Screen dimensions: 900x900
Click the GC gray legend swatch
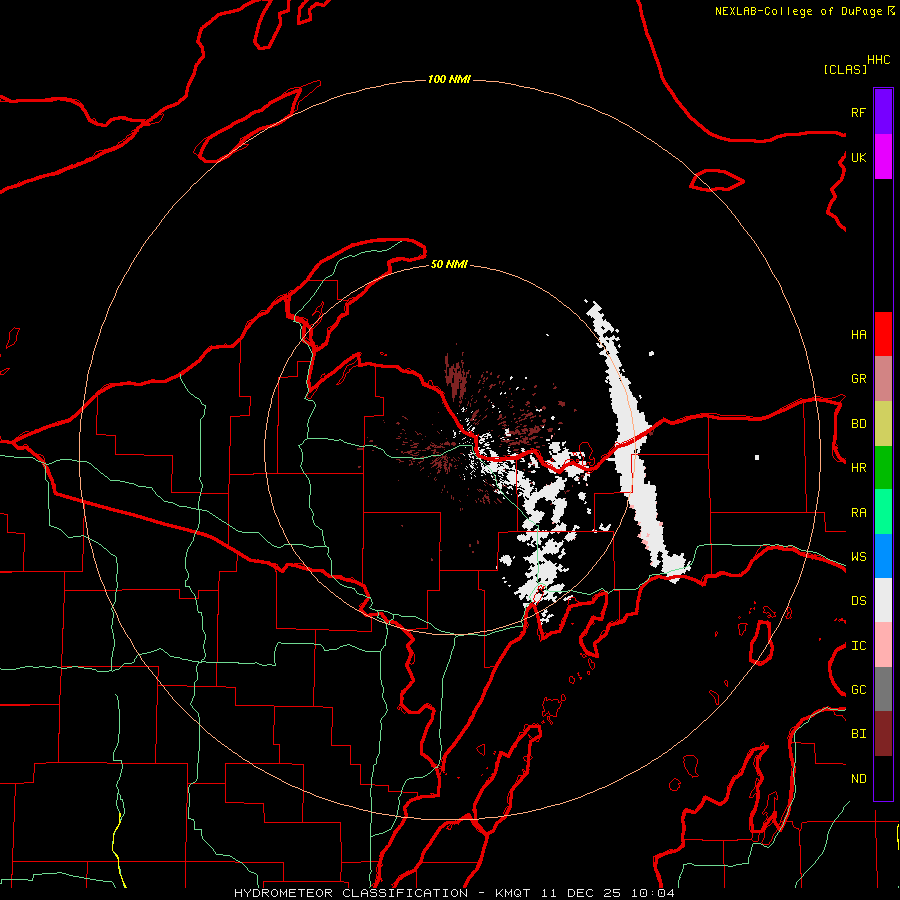[x=883, y=689]
